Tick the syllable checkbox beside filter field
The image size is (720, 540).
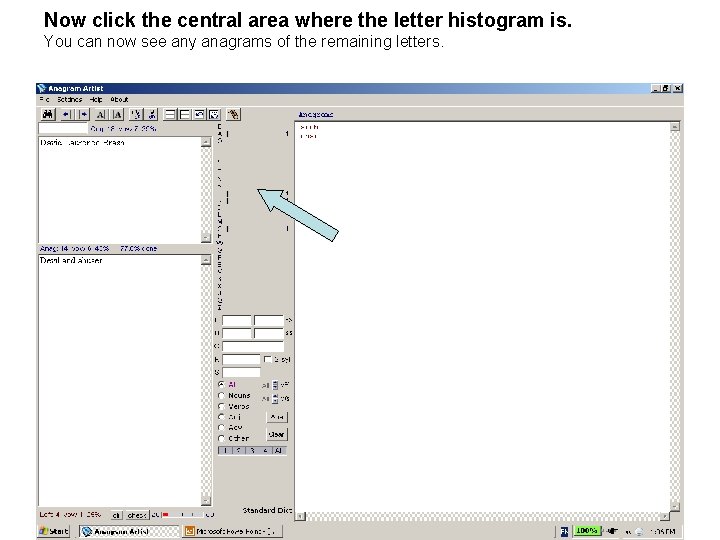268,359
